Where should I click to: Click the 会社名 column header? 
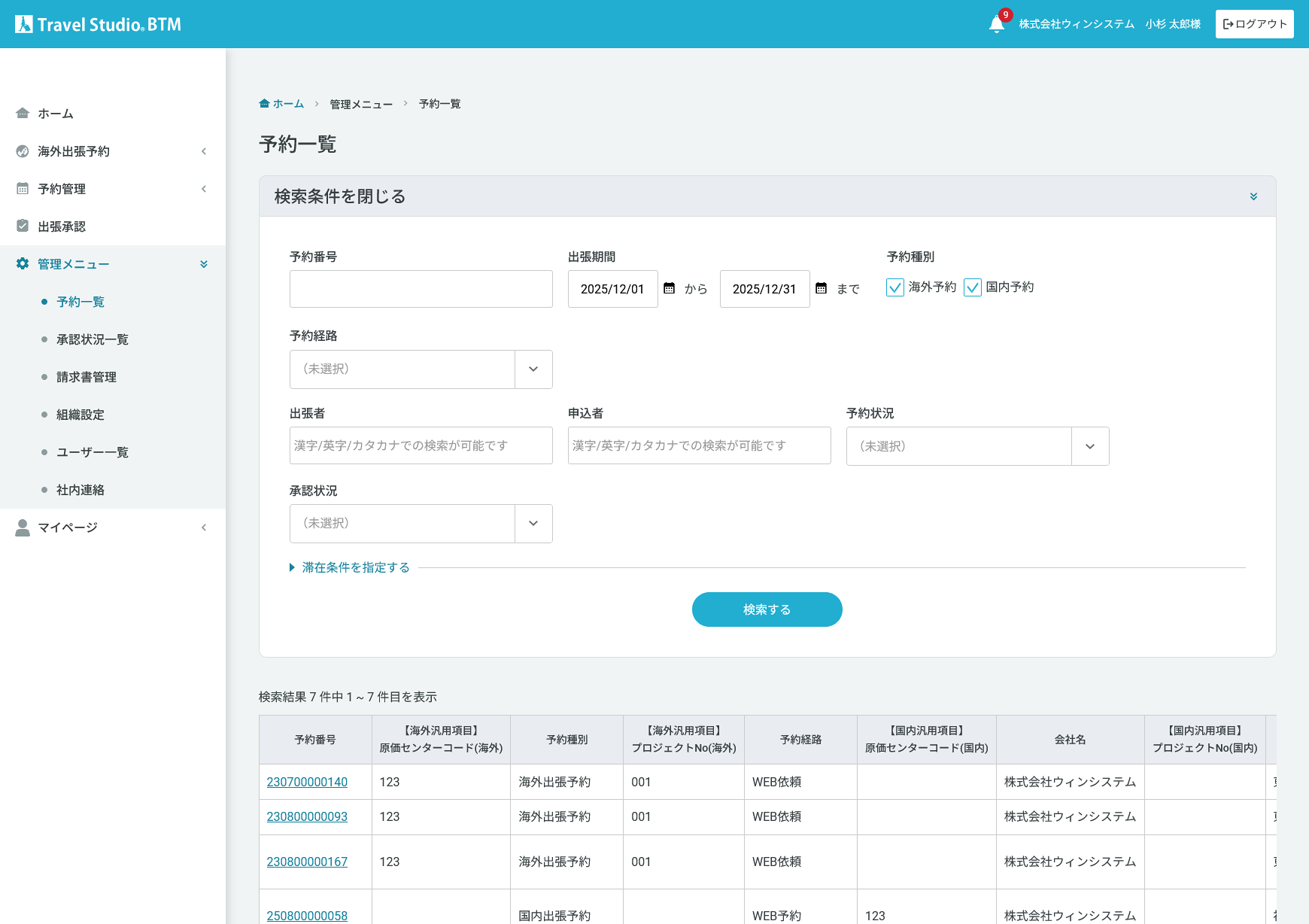coord(1071,740)
